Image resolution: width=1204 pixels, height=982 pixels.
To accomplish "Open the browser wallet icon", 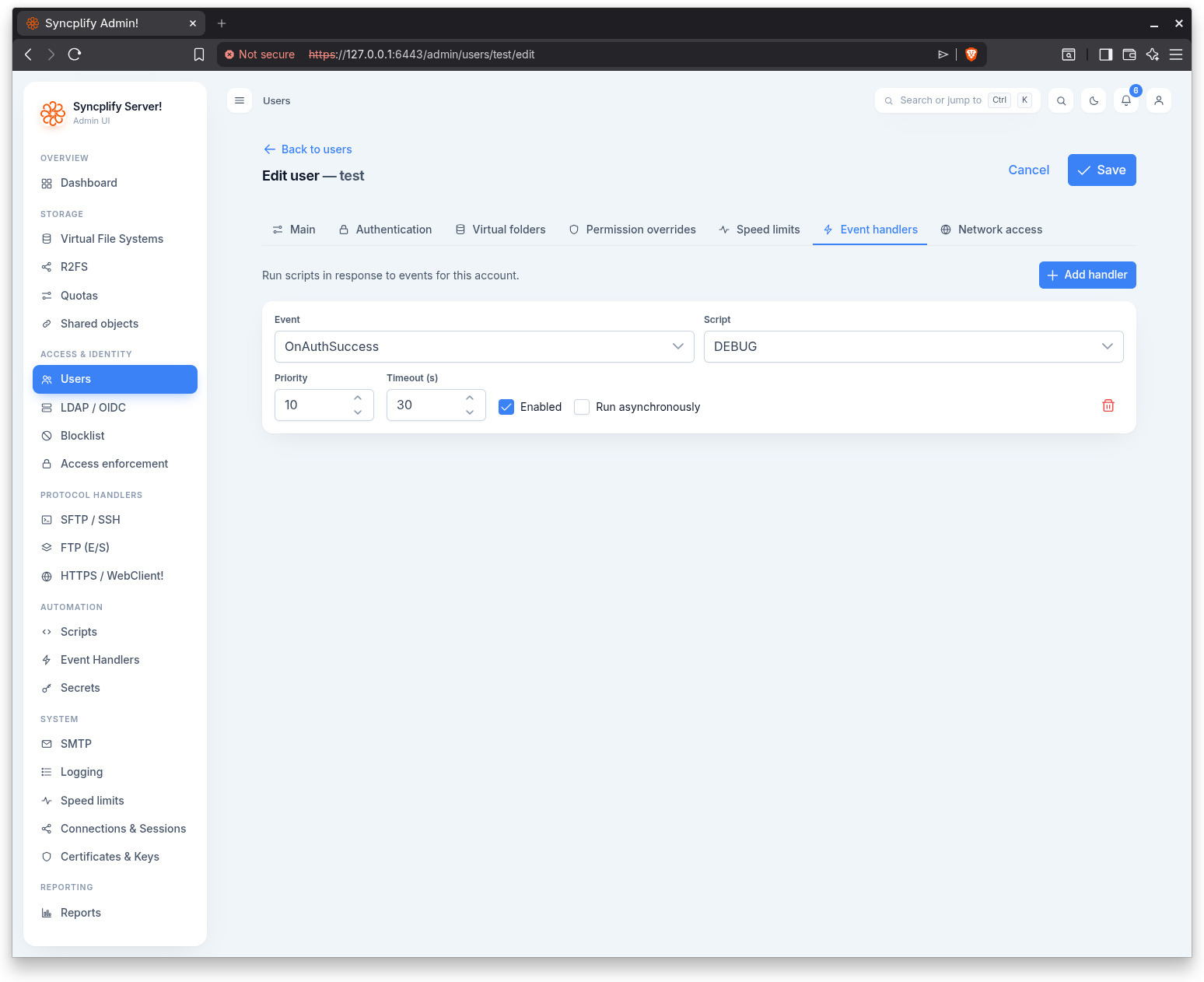I will (x=1129, y=54).
